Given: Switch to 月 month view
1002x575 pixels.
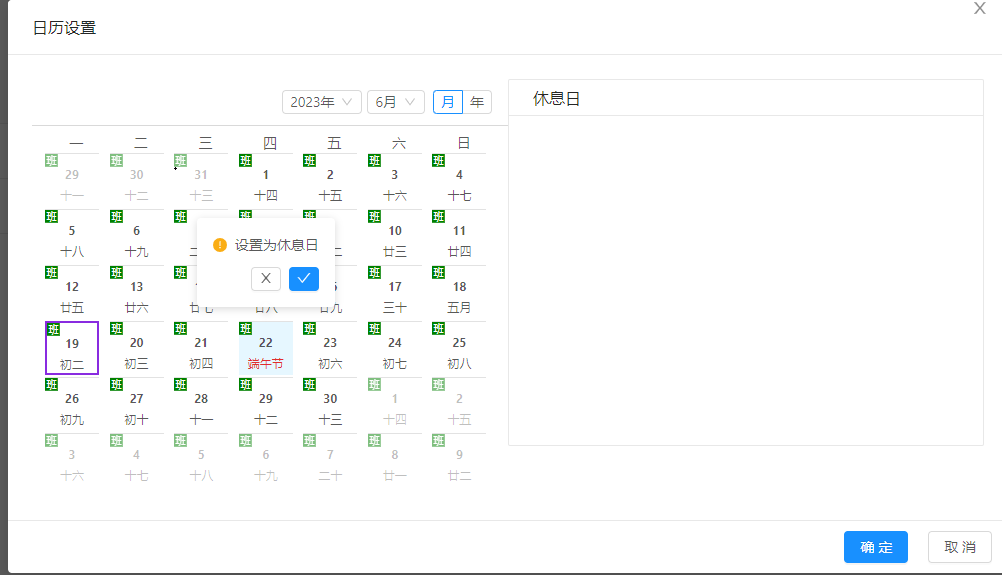Looking at the screenshot, I should 448,102.
